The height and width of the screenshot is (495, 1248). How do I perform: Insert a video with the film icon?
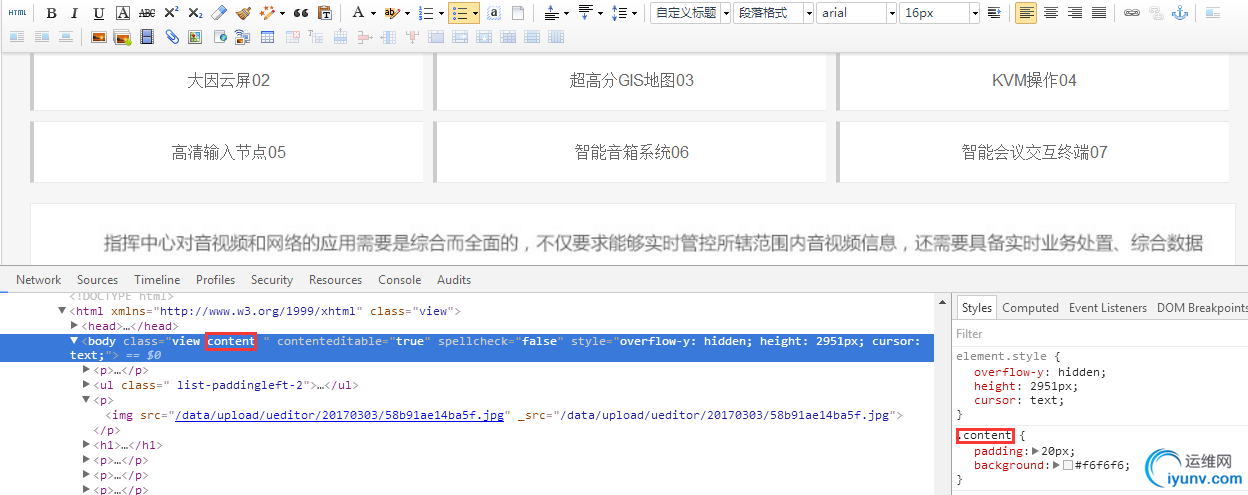pyautogui.click(x=147, y=37)
